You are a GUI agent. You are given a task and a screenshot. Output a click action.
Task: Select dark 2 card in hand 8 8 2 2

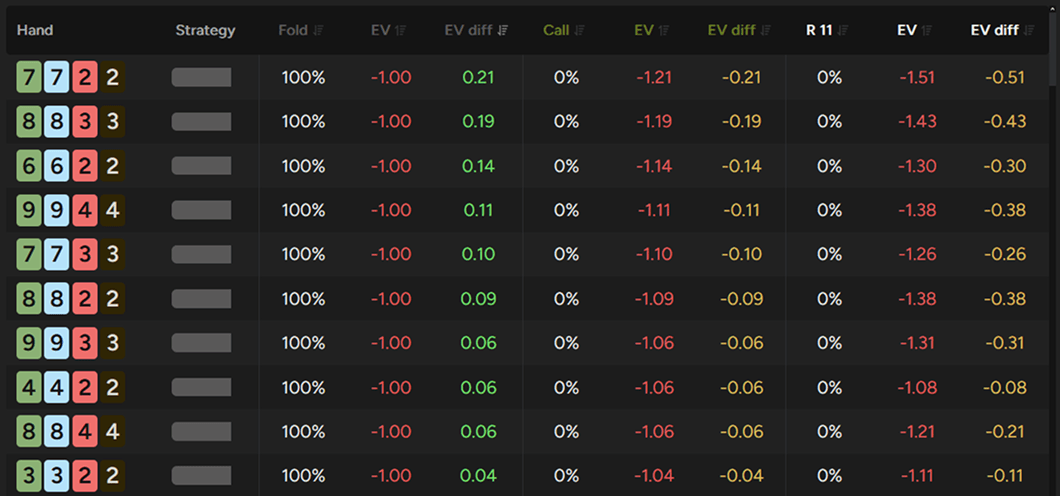113,299
